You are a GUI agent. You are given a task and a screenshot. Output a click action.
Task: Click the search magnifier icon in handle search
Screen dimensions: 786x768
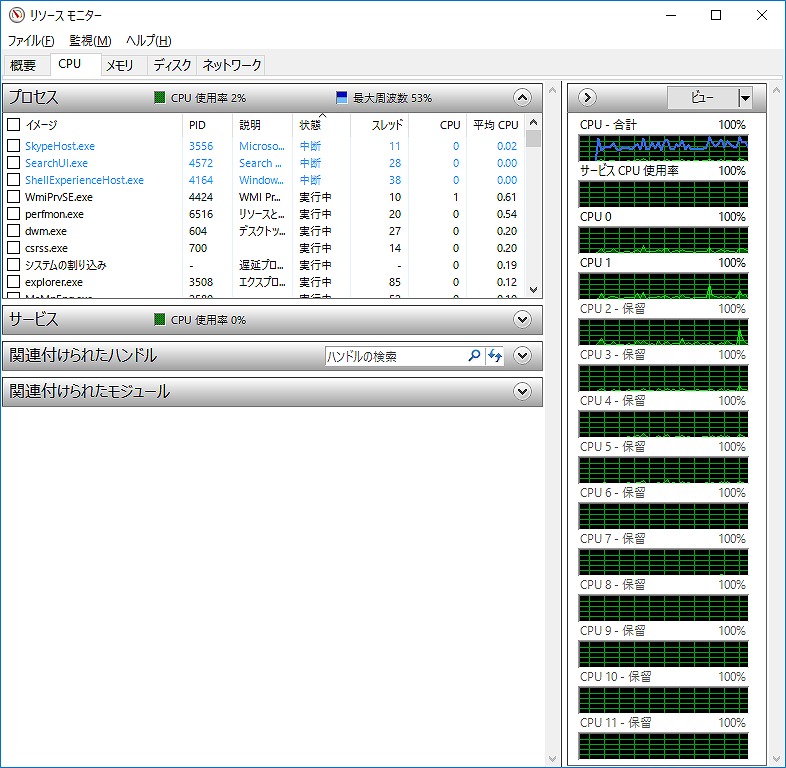(x=475, y=356)
